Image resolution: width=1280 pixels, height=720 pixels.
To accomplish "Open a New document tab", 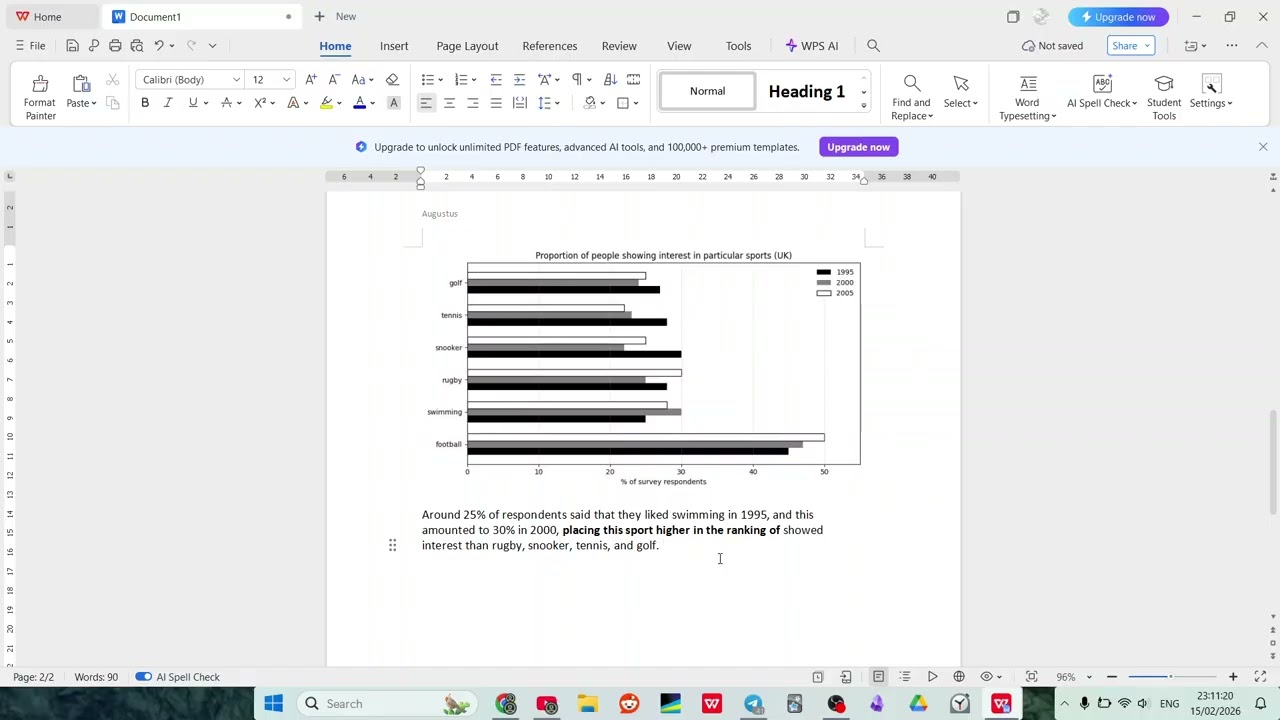I will pos(335,17).
